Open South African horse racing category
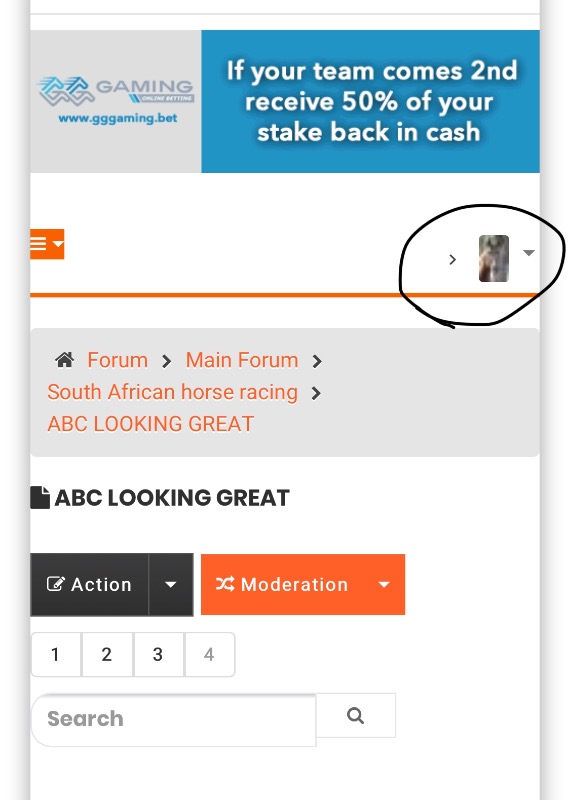Viewport: 569px width, 800px height. [x=172, y=392]
